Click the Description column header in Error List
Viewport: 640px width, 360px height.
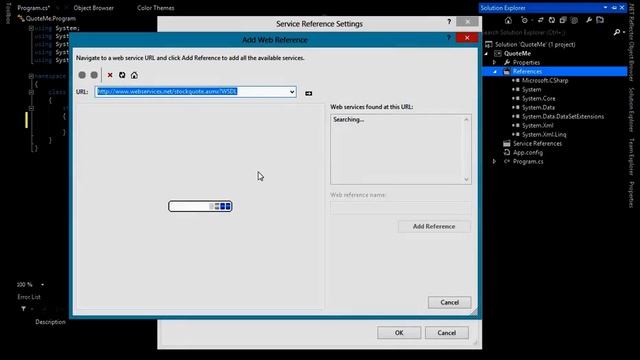pos(50,322)
